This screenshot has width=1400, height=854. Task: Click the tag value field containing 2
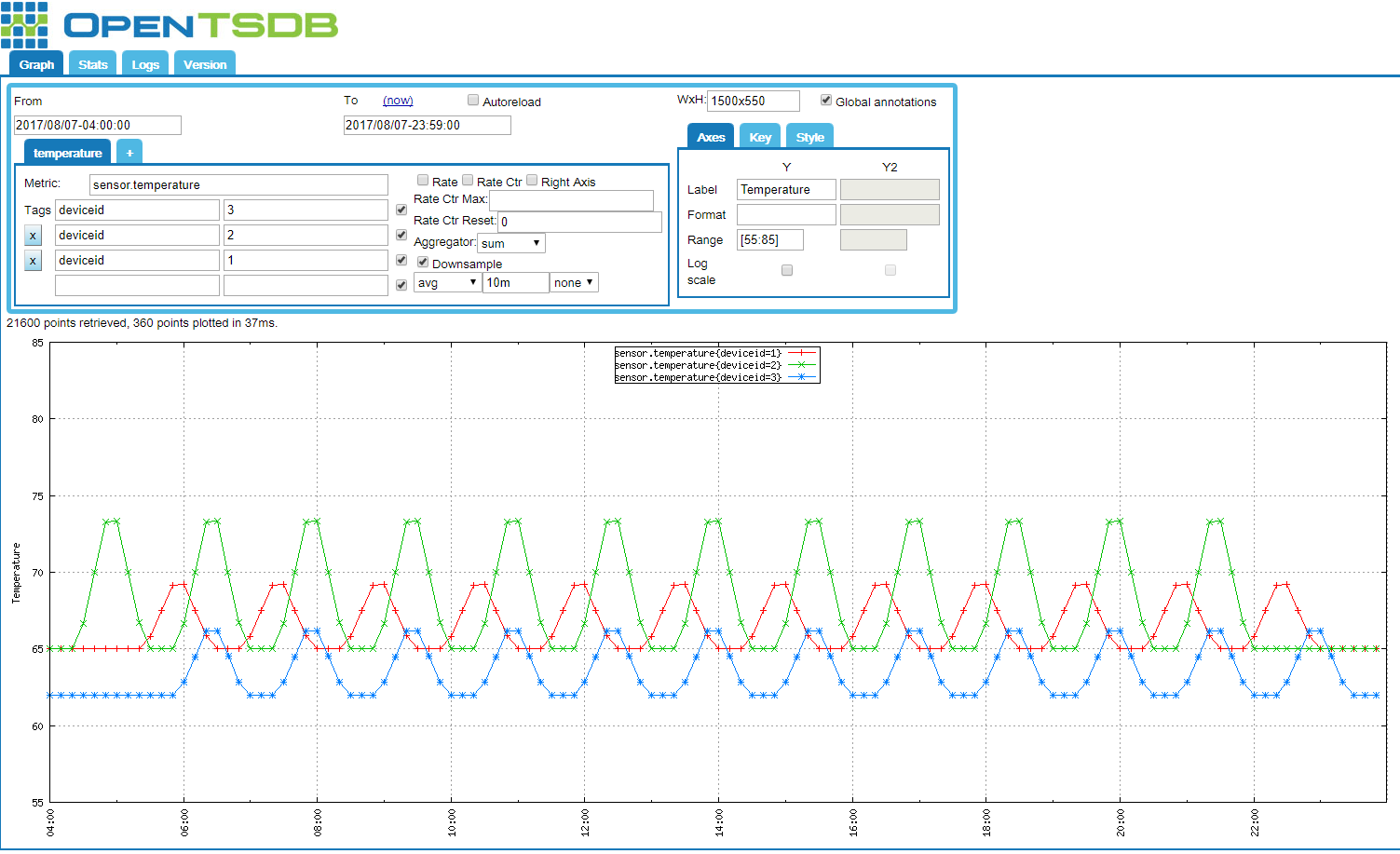pos(306,236)
